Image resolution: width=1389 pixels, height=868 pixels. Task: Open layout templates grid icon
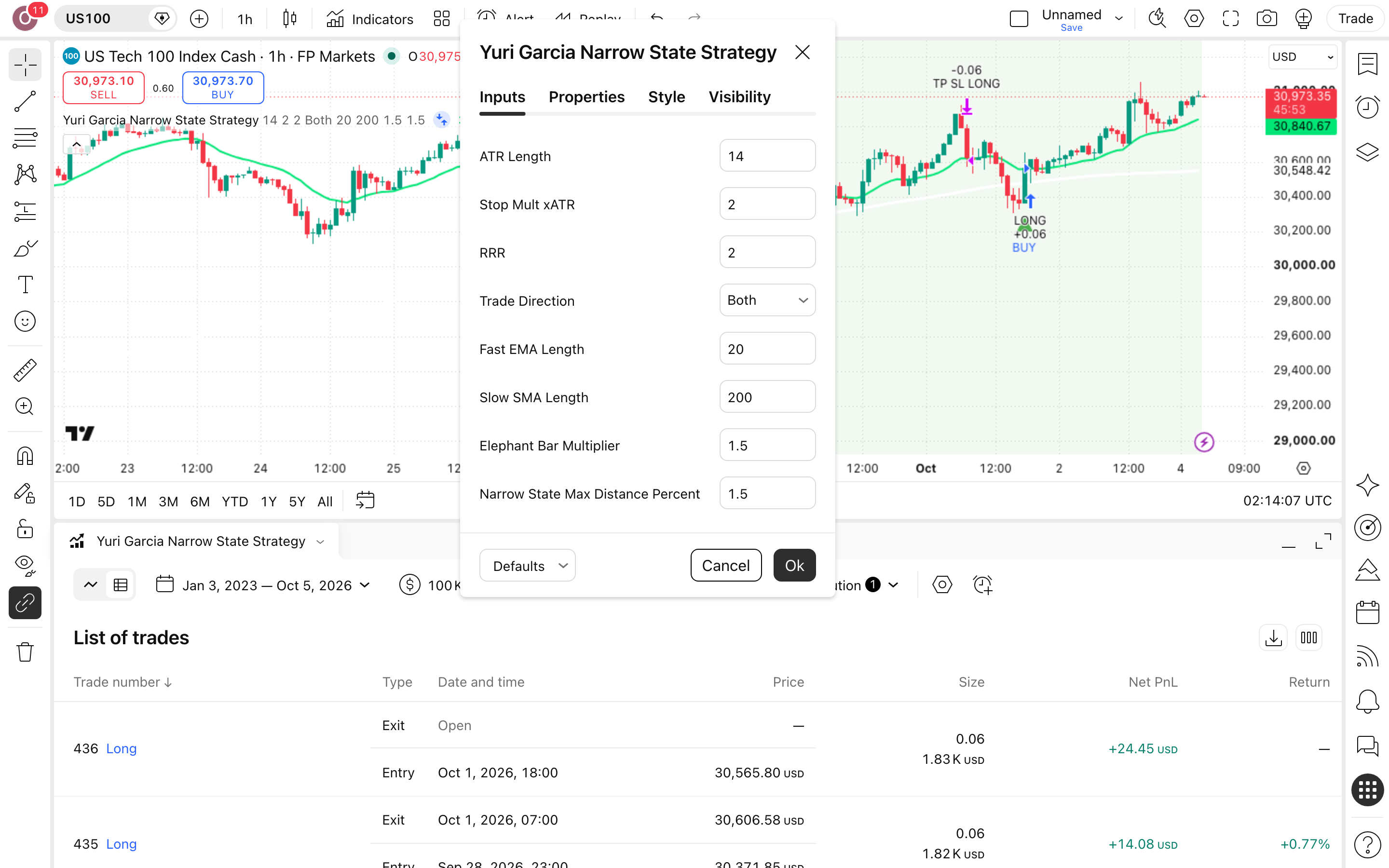point(441,19)
